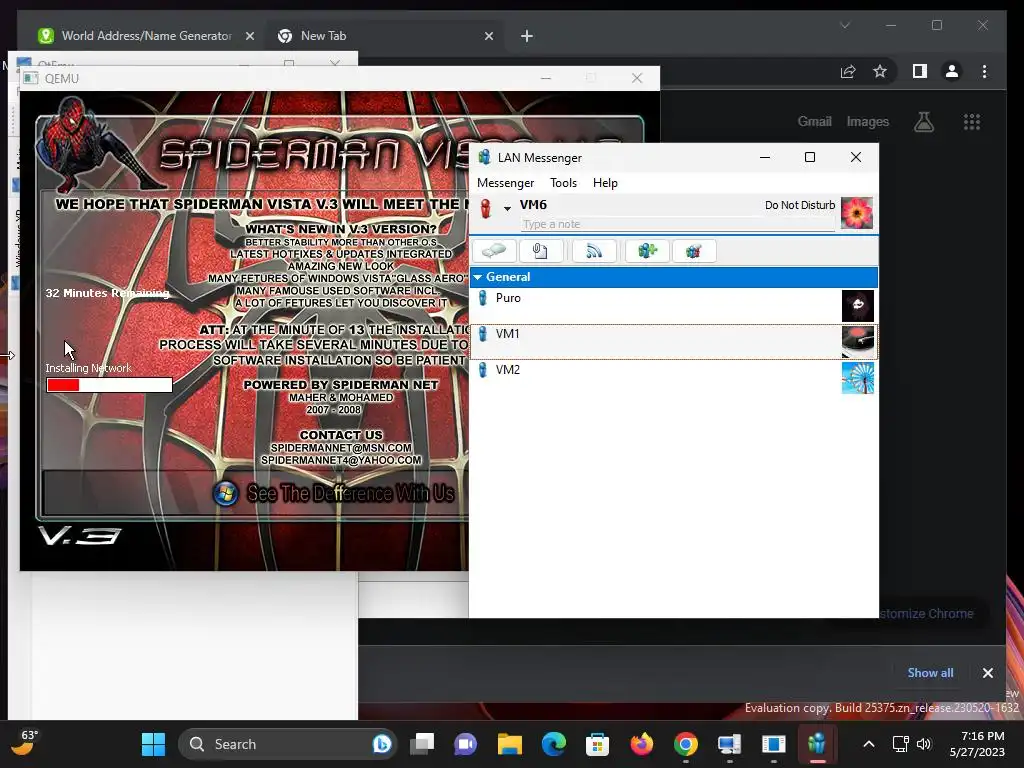Select the VM1 contact row

(x=673, y=342)
